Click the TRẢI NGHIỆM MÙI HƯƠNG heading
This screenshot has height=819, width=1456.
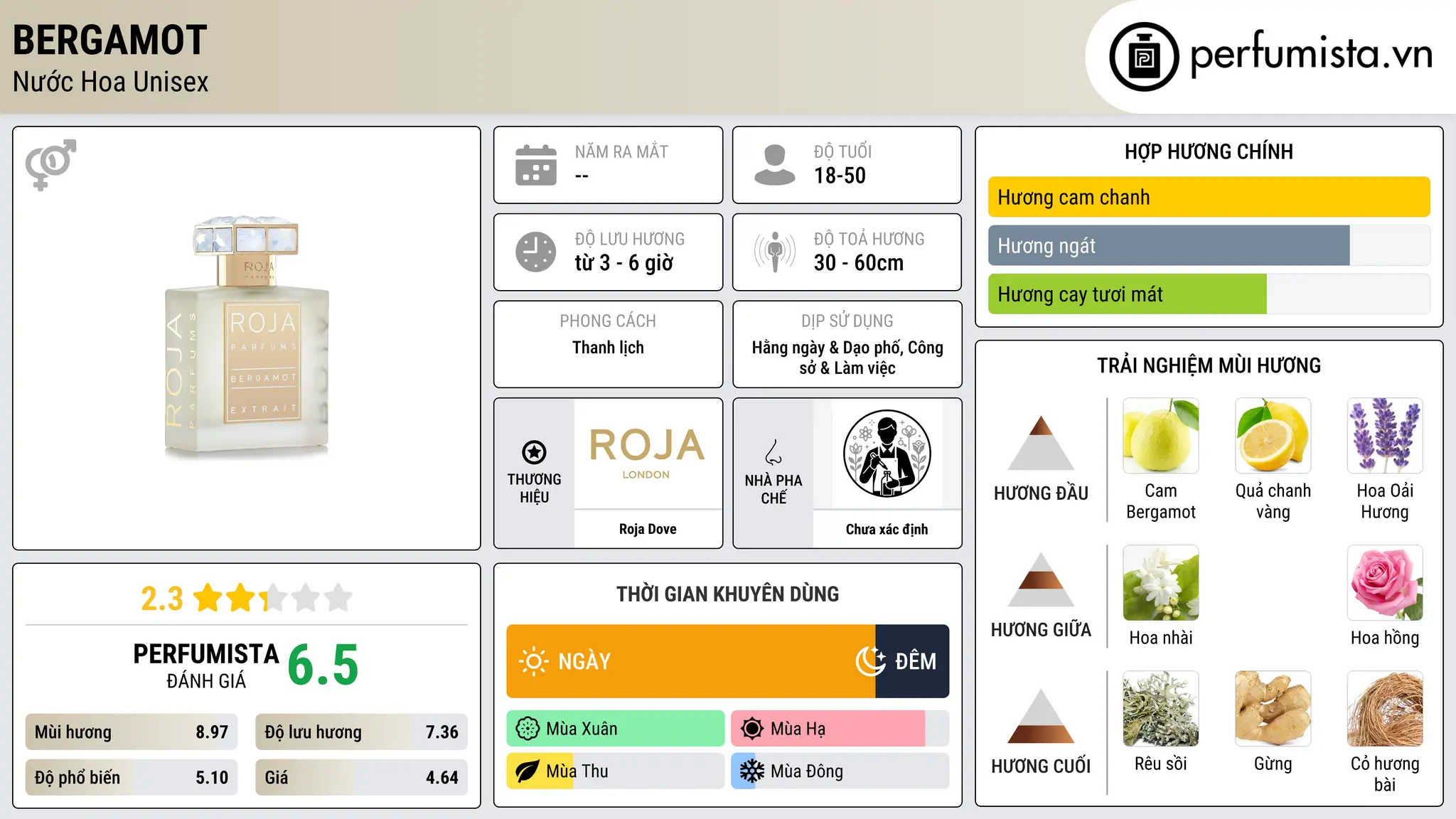click(1209, 365)
